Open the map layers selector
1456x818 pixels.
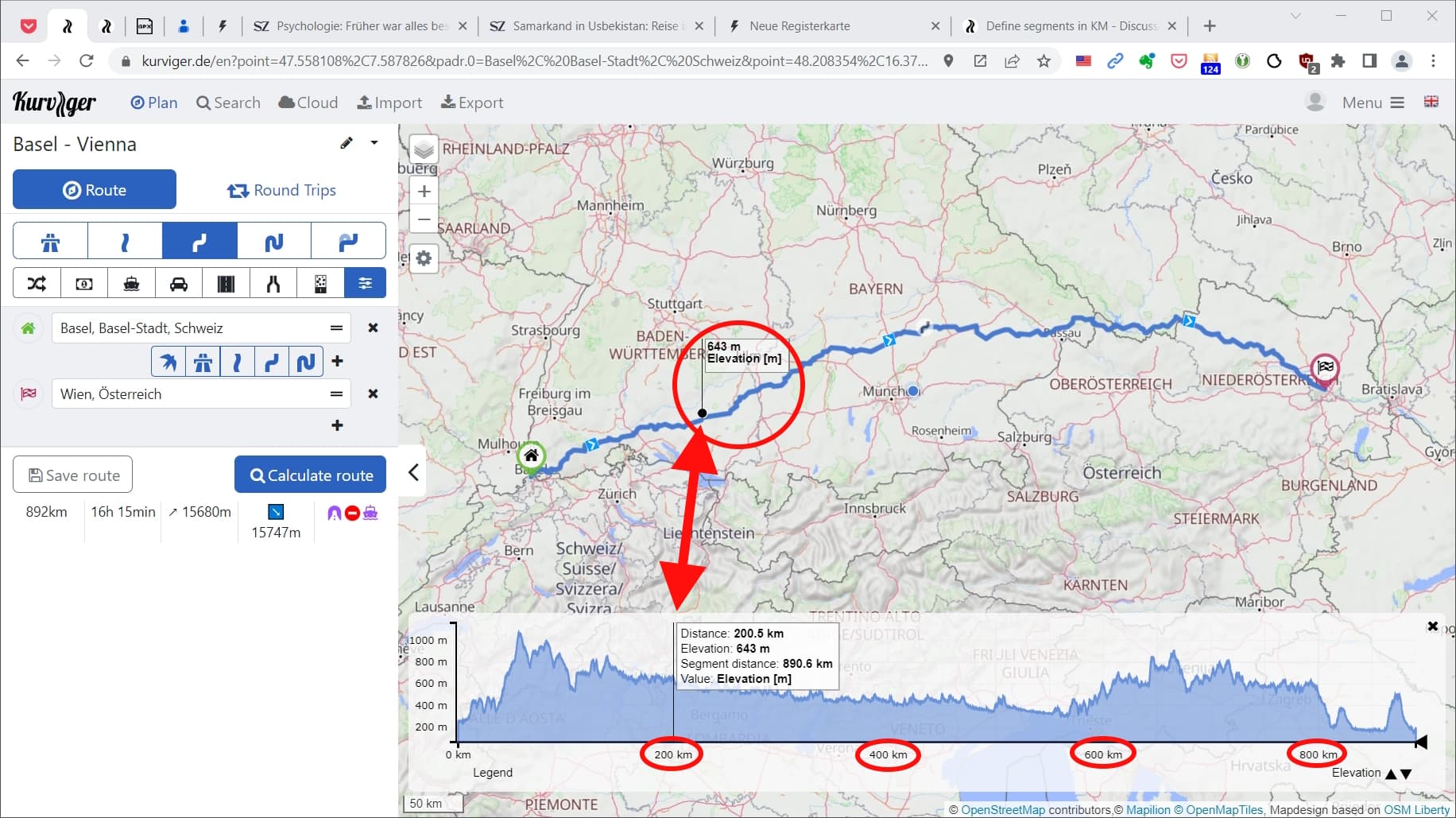[x=424, y=149]
